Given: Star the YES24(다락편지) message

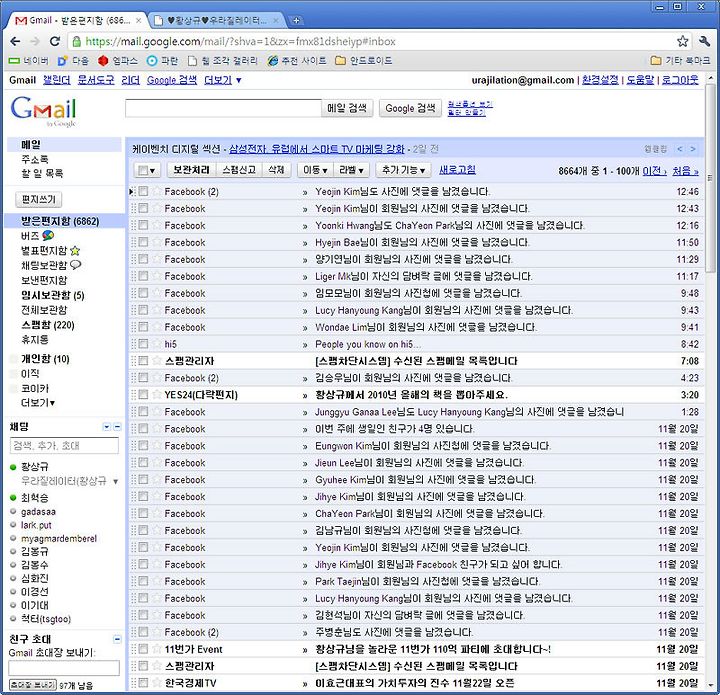Looking at the screenshot, I should click(157, 395).
